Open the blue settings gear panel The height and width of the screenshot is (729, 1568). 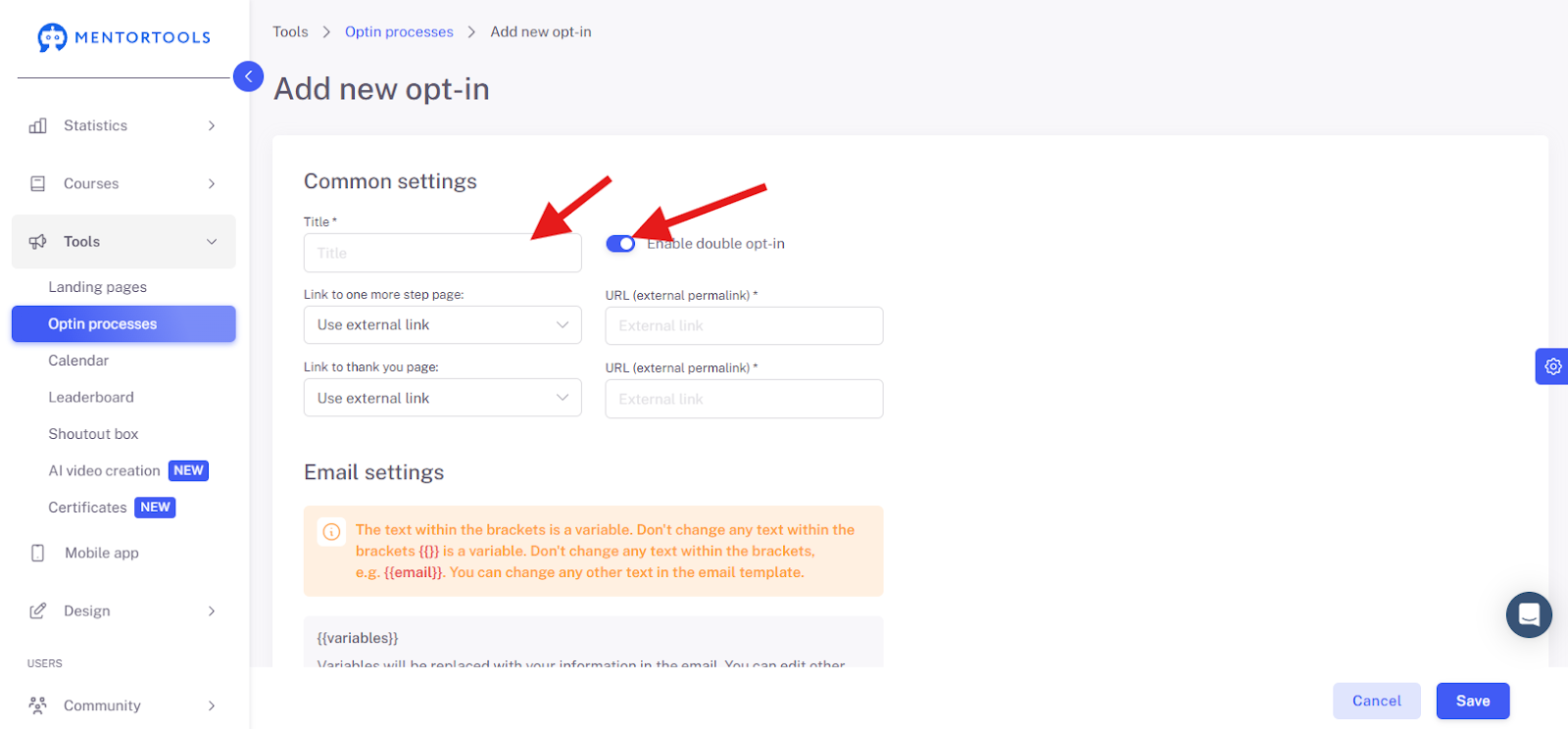click(x=1552, y=366)
